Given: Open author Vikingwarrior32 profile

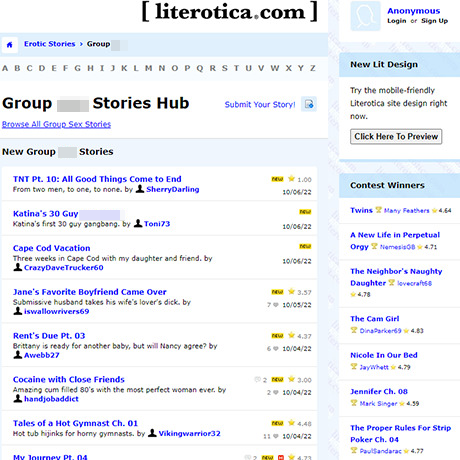Looking at the screenshot, I should 190,433.
